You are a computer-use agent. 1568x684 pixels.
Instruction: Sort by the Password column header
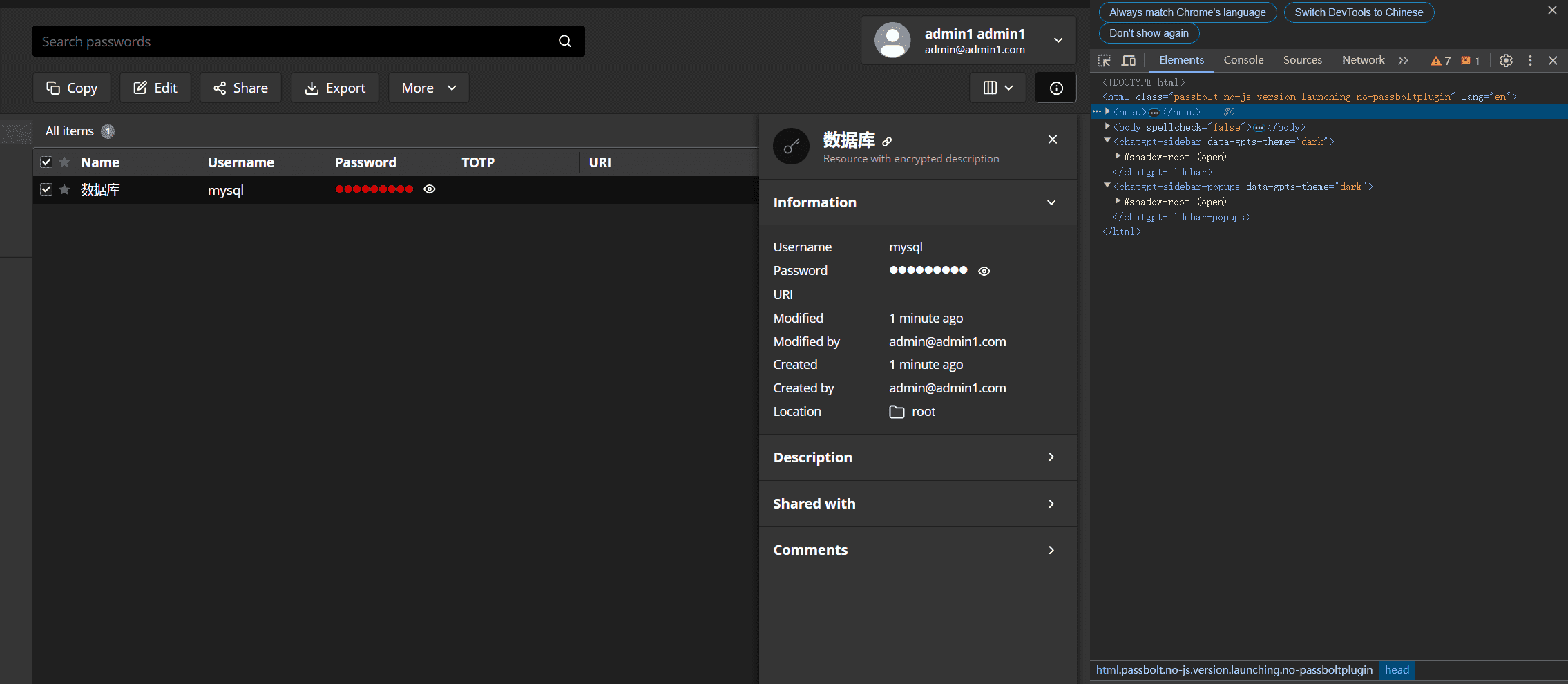pos(365,162)
